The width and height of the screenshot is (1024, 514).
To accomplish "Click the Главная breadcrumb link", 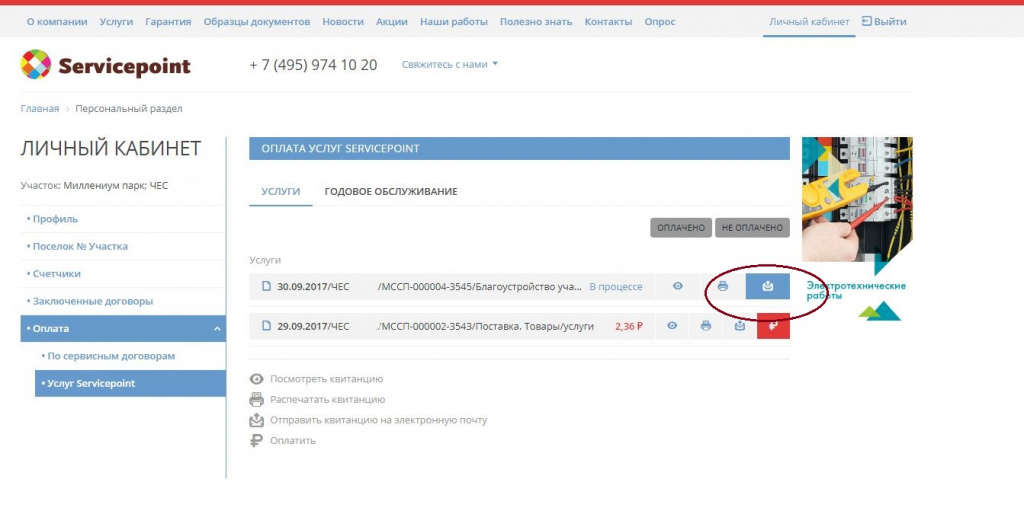I will click(40, 108).
